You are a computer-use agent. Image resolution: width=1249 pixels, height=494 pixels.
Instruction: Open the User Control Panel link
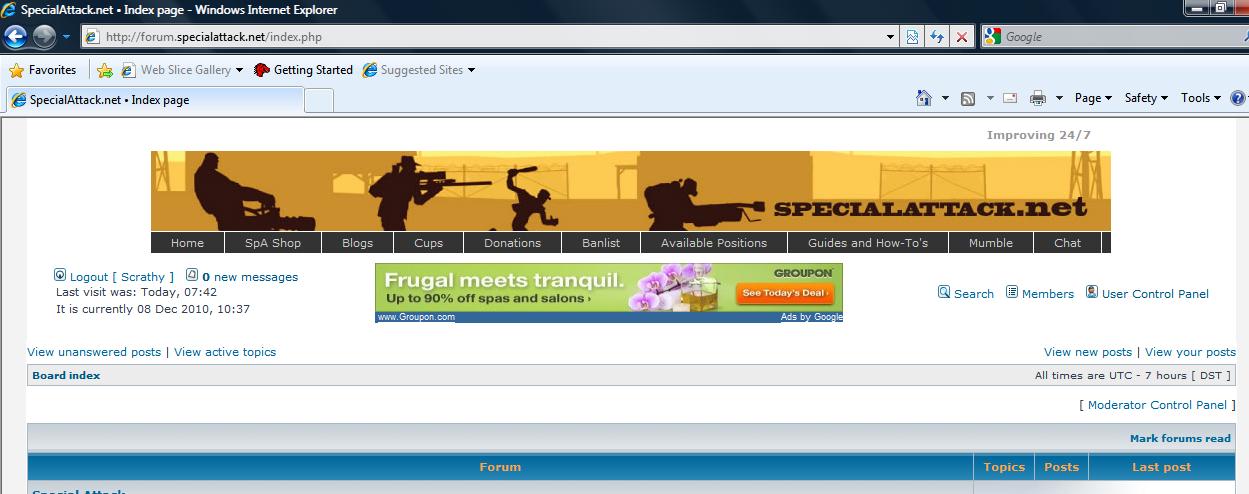[1155, 294]
